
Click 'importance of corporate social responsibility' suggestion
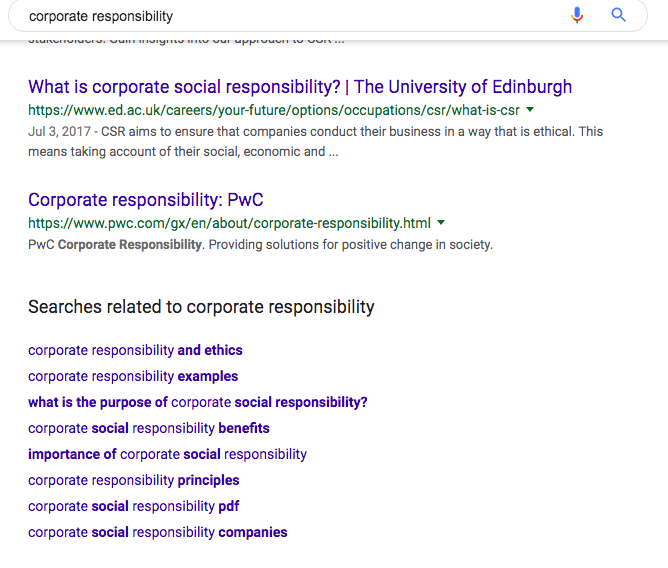coord(167,454)
